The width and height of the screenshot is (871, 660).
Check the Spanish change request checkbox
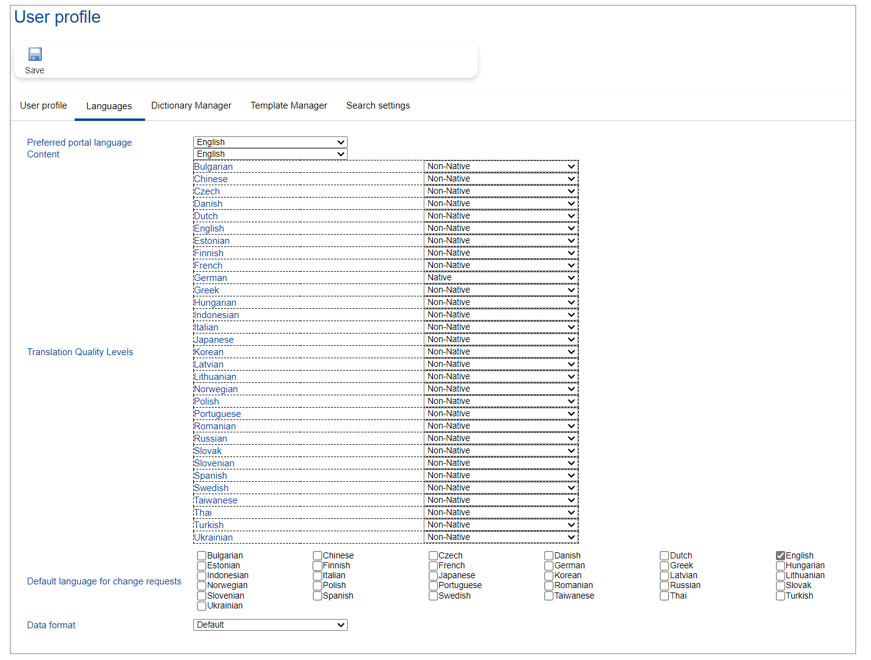click(318, 596)
